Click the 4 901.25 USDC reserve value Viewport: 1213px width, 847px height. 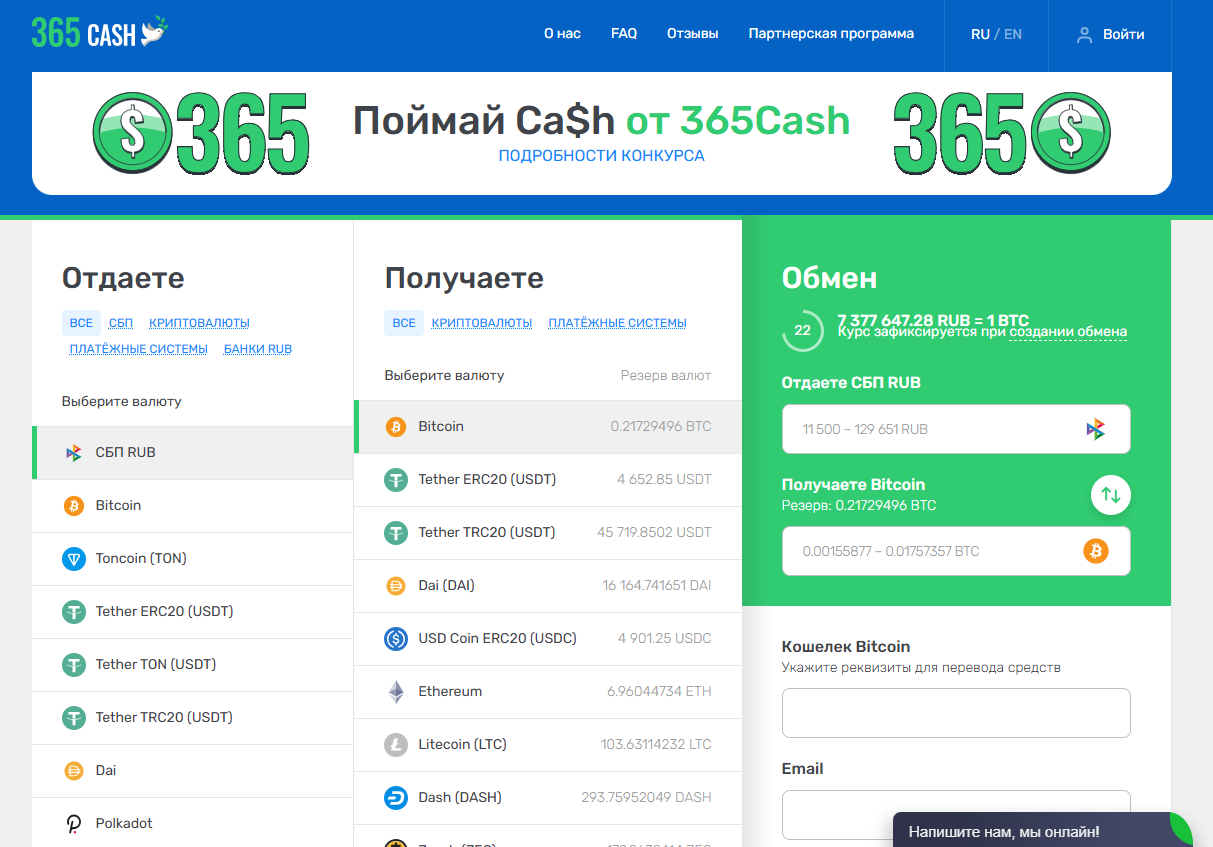665,639
